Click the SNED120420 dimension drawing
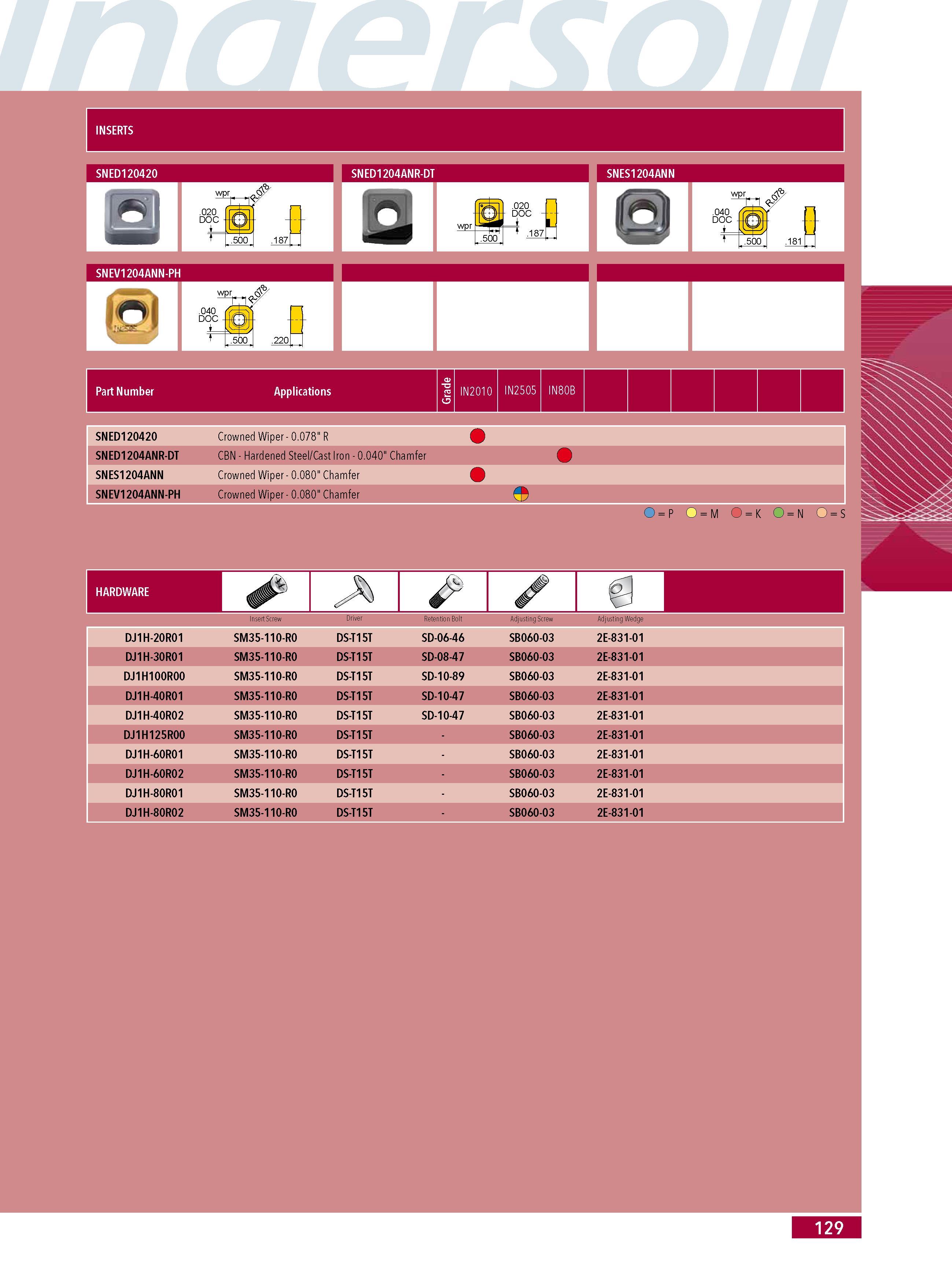The width and height of the screenshot is (952, 1286). pyautogui.click(x=257, y=217)
